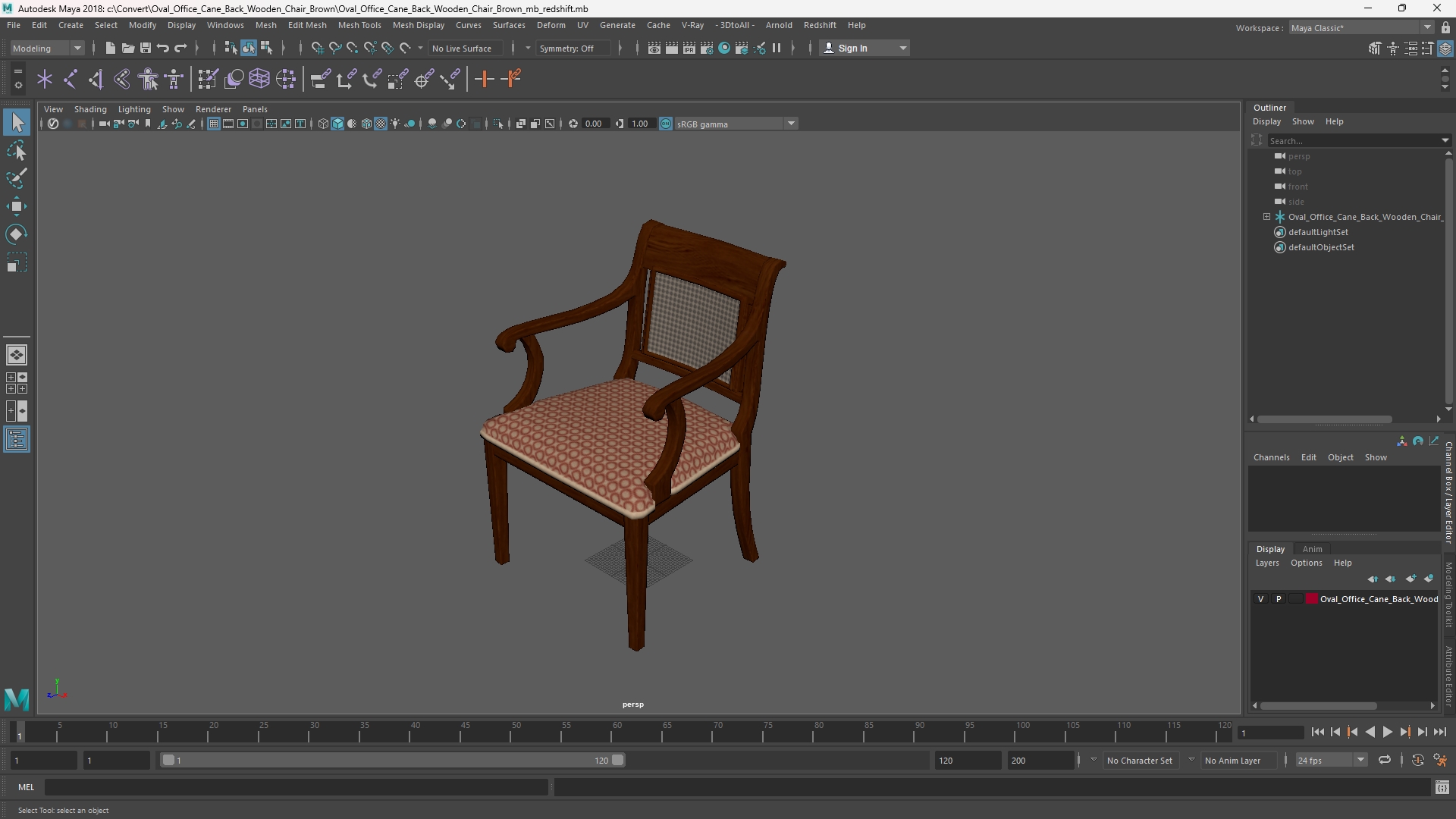Select the arrow Select Tool in toolbox

(x=17, y=122)
